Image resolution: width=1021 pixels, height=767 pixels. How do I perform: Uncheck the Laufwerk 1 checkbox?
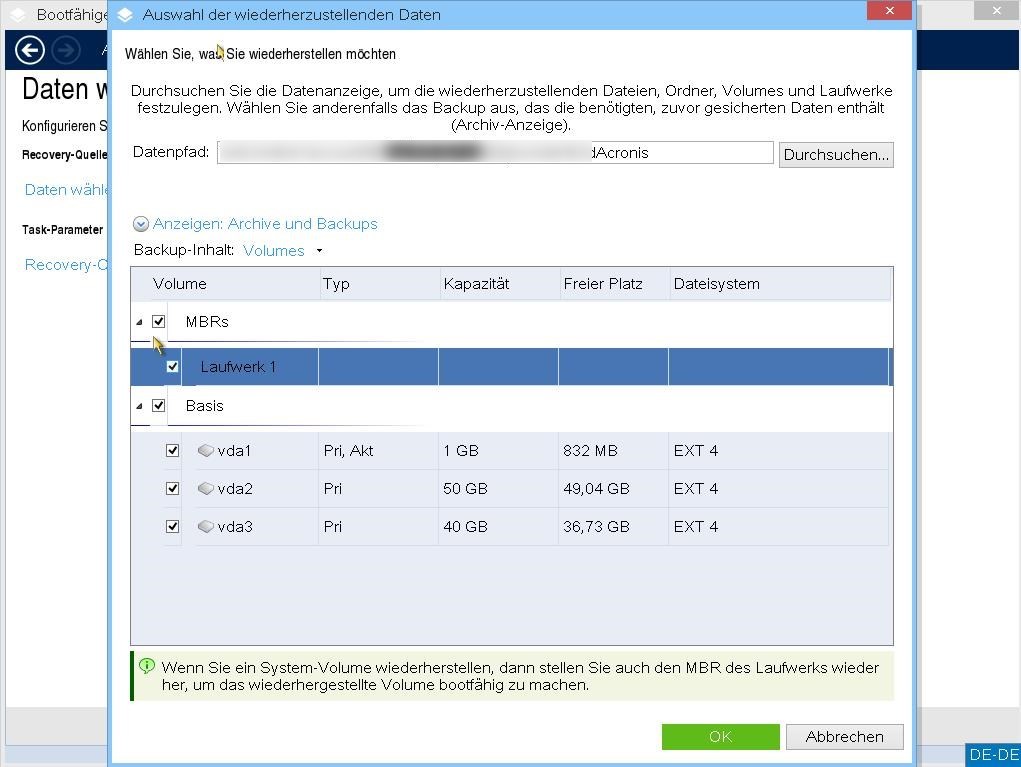pos(173,366)
